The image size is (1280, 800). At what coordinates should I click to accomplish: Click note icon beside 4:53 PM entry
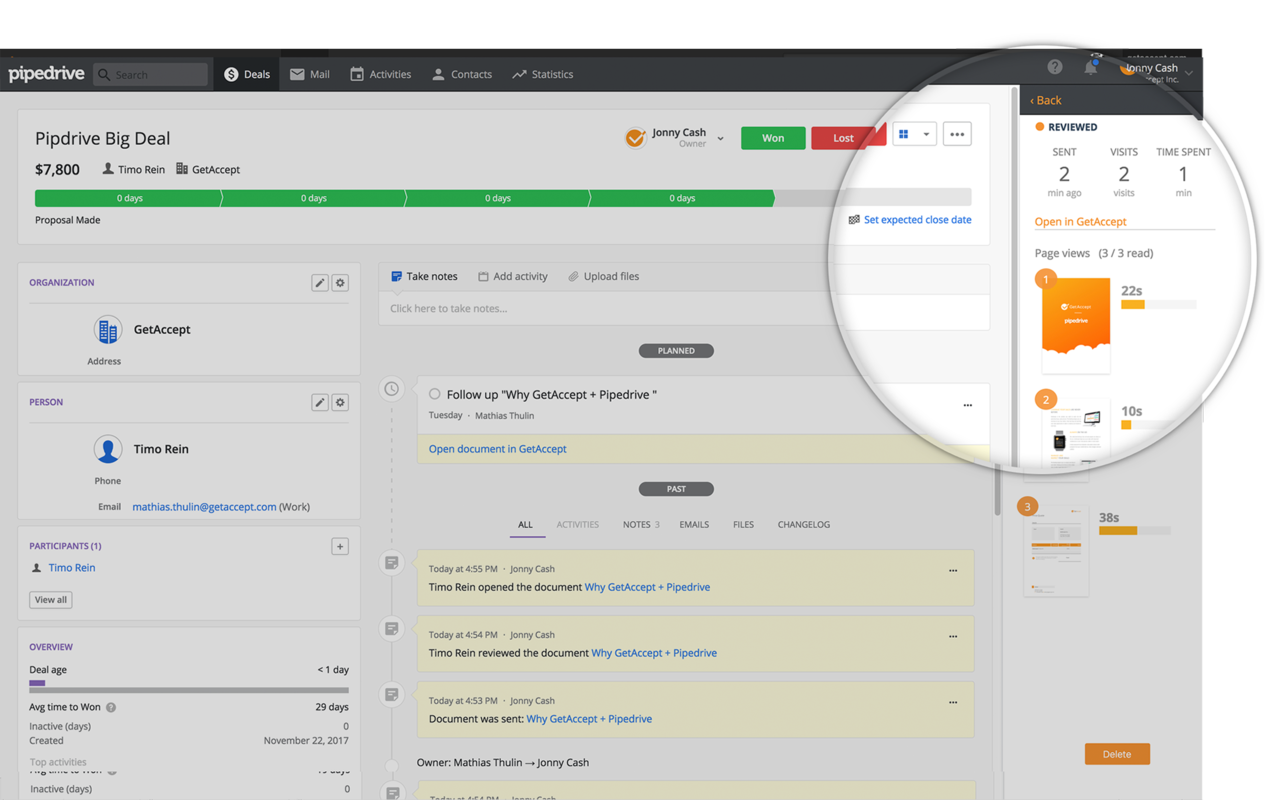392,695
